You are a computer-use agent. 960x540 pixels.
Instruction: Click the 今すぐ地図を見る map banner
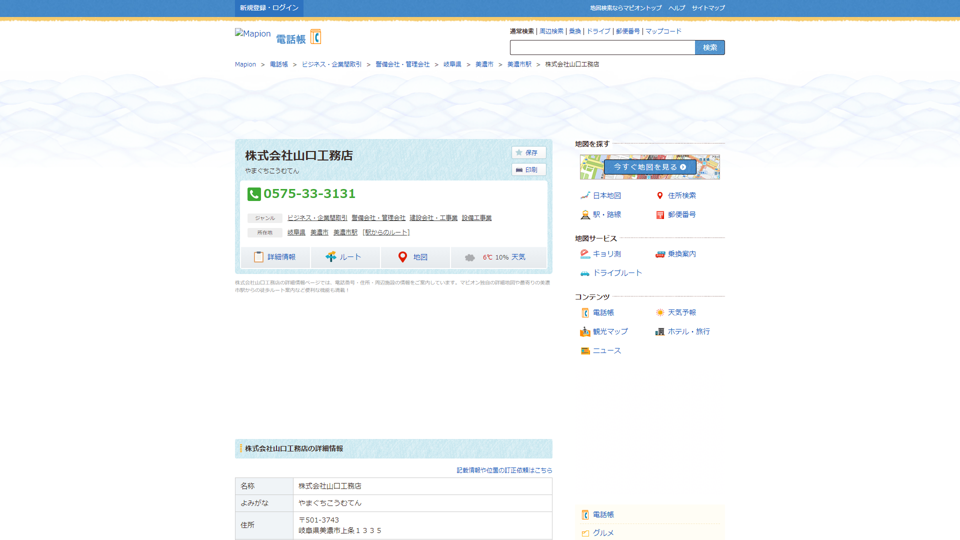coord(650,167)
